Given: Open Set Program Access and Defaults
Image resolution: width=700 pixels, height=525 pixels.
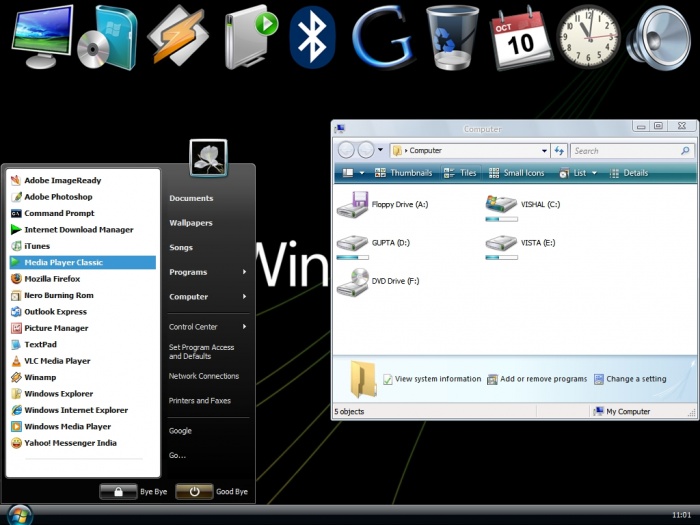Looking at the screenshot, I should click(201, 352).
